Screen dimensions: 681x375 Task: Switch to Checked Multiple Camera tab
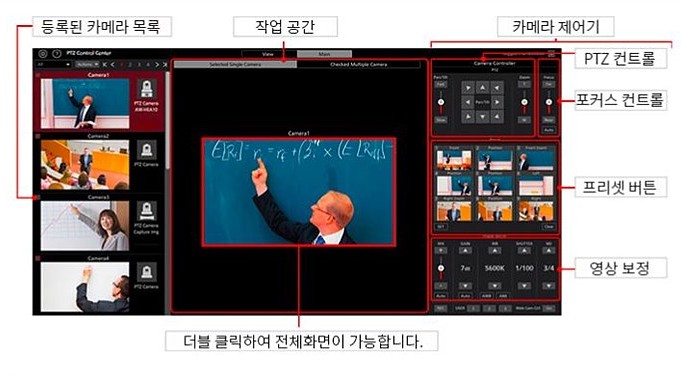(x=359, y=64)
